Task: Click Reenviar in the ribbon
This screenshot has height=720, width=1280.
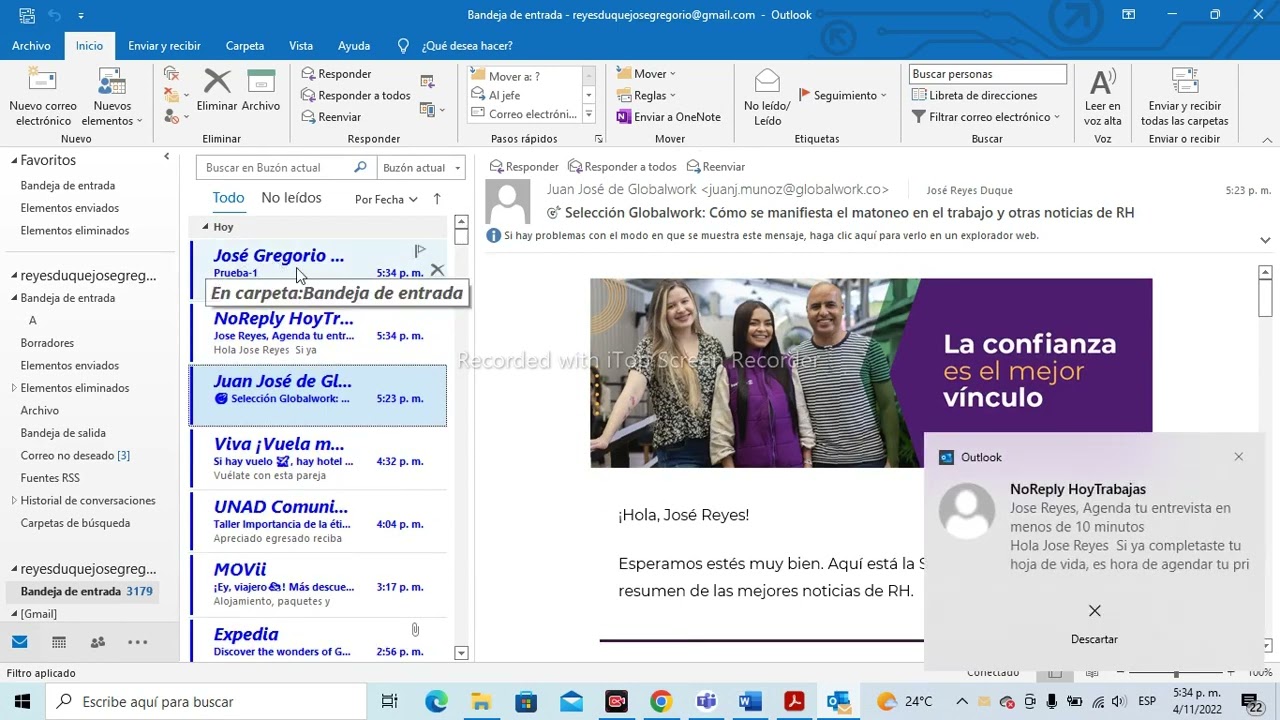Action: pos(331,117)
